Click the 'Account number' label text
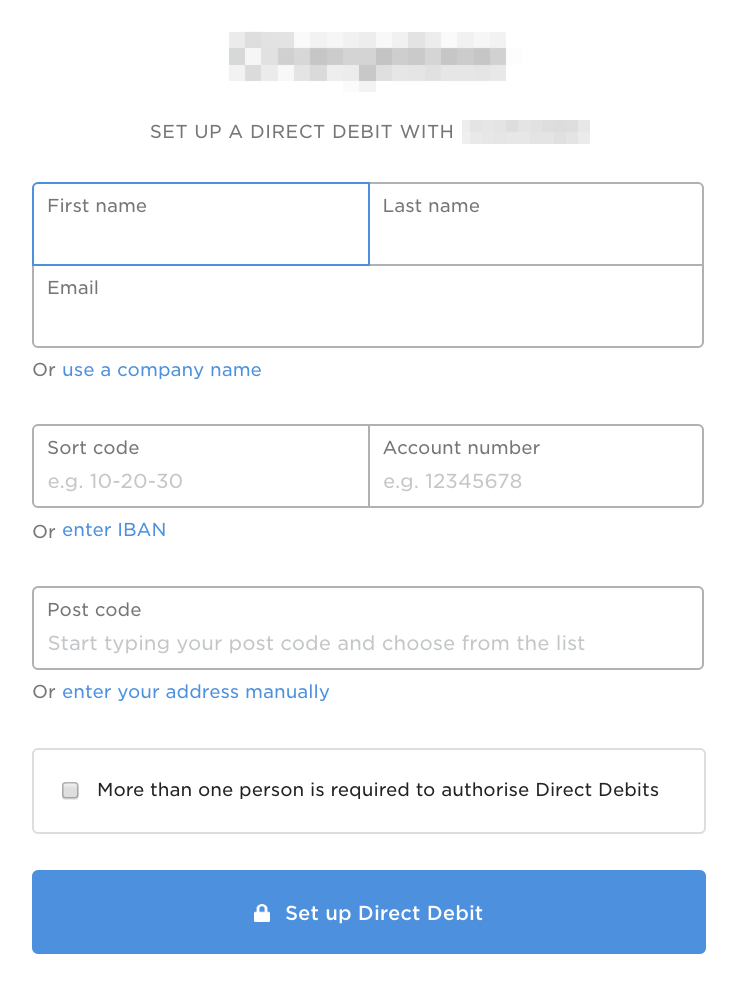The height and width of the screenshot is (986, 735). pos(461,448)
